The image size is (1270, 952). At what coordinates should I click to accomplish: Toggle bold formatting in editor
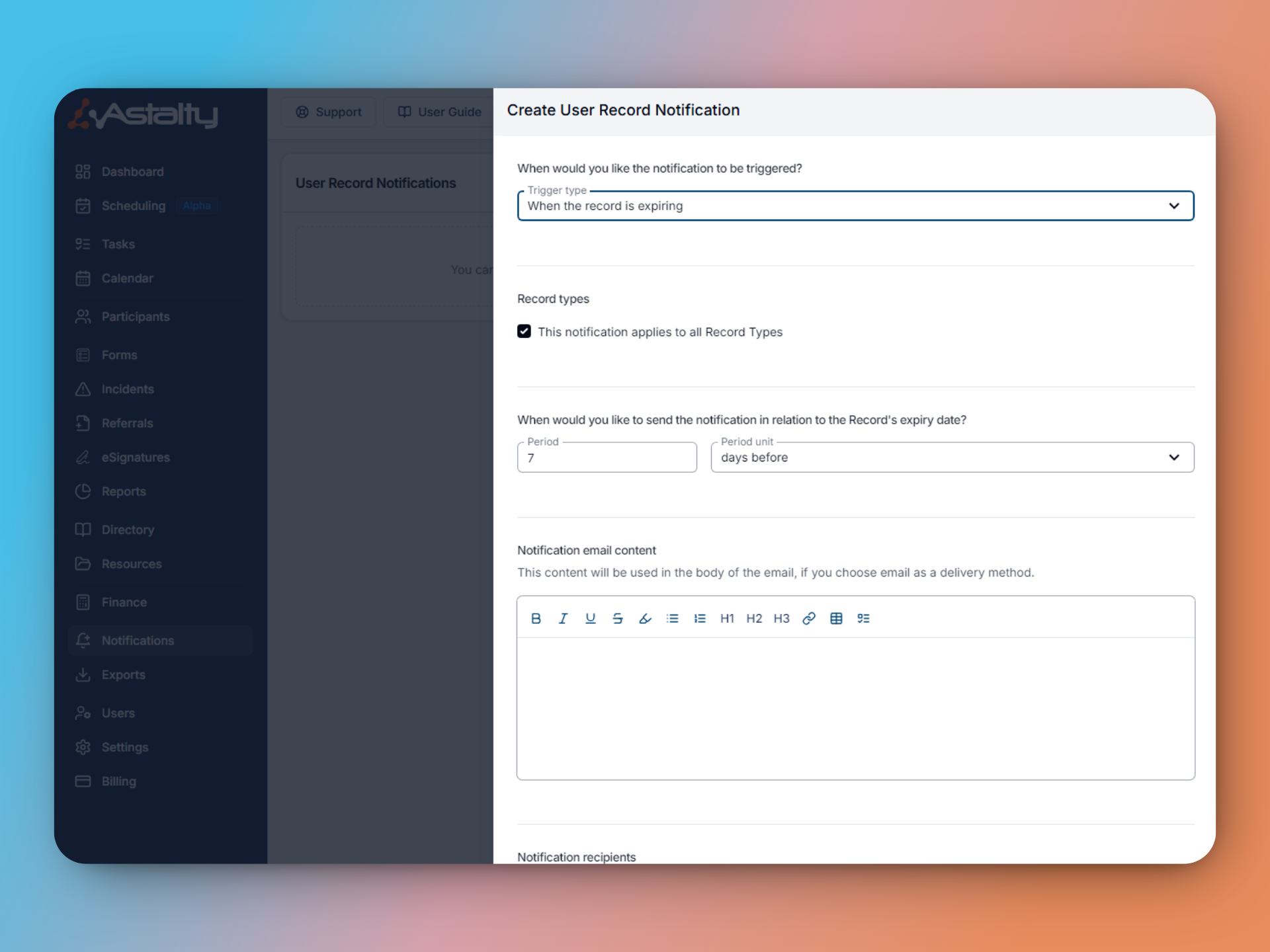pos(536,618)
